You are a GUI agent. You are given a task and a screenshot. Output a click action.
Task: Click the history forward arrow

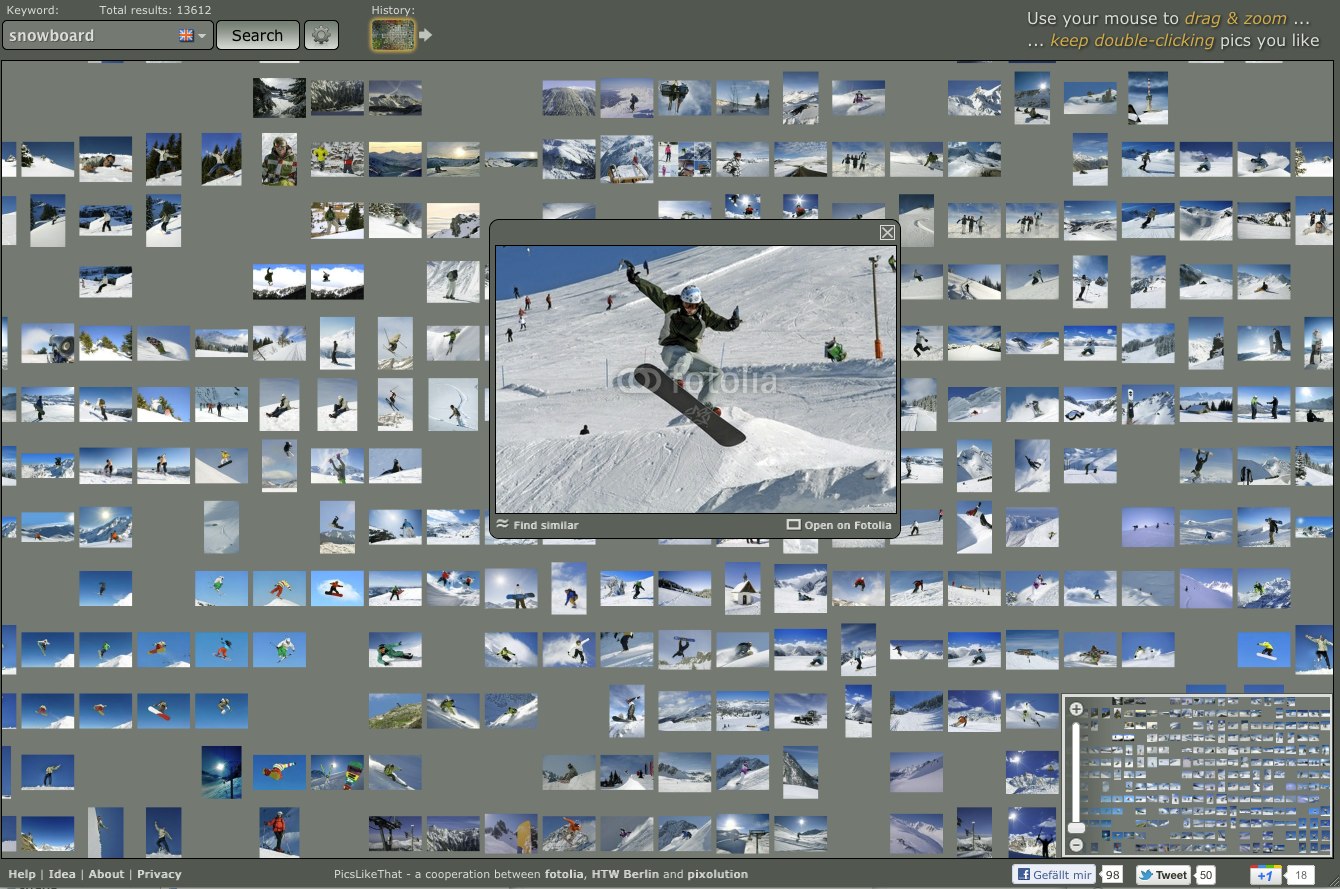tap(426, 36)
